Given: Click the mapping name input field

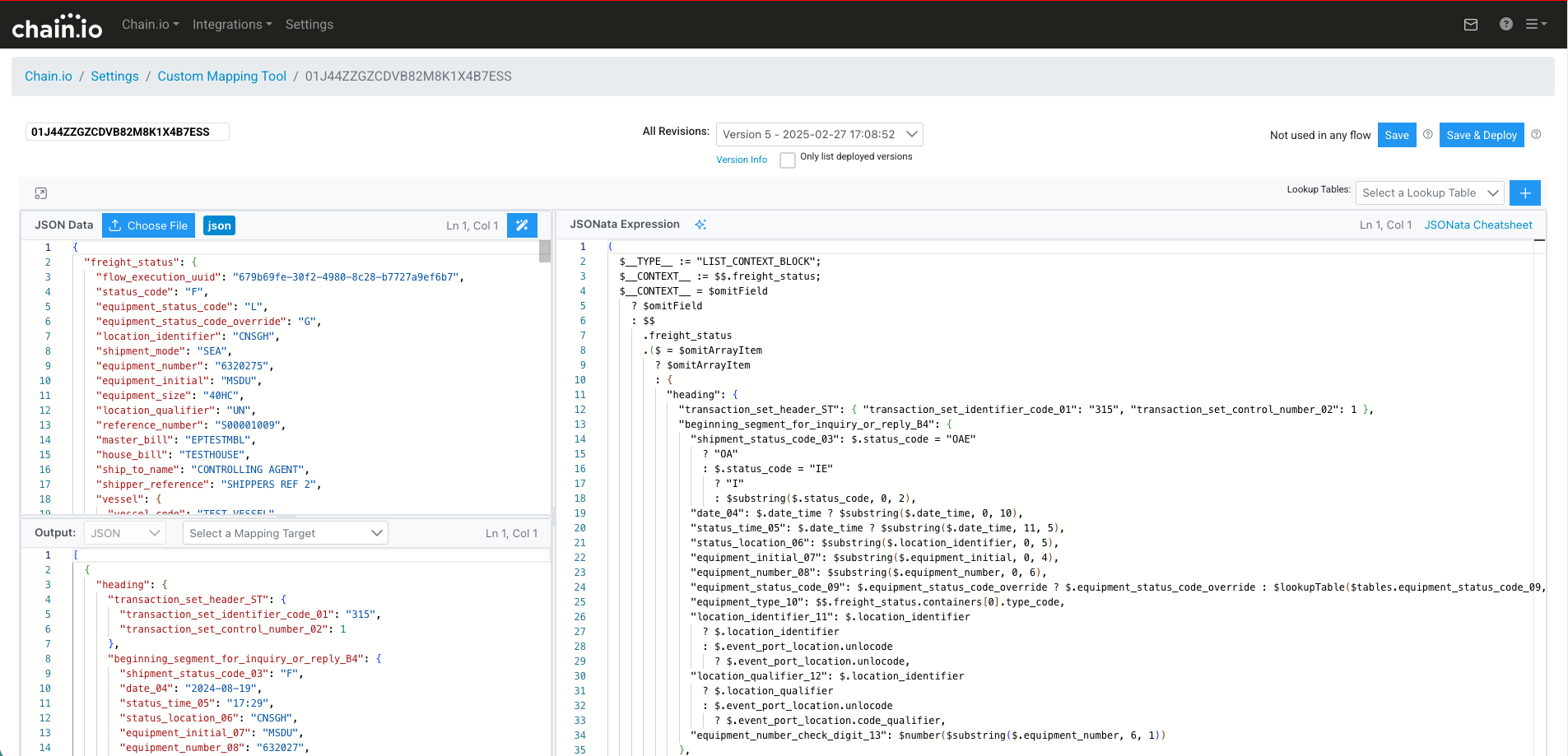Looking at the screenshot, I should coord(127,132).
